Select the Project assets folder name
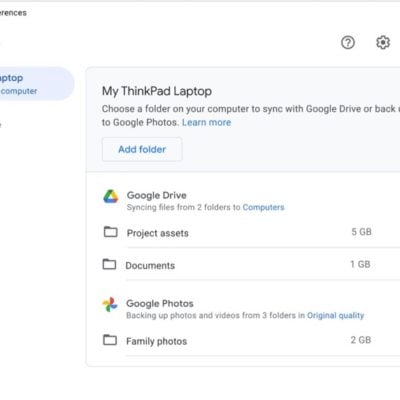Image resolution: width=400 pixels, height=400 pixels. coord(158,233)
